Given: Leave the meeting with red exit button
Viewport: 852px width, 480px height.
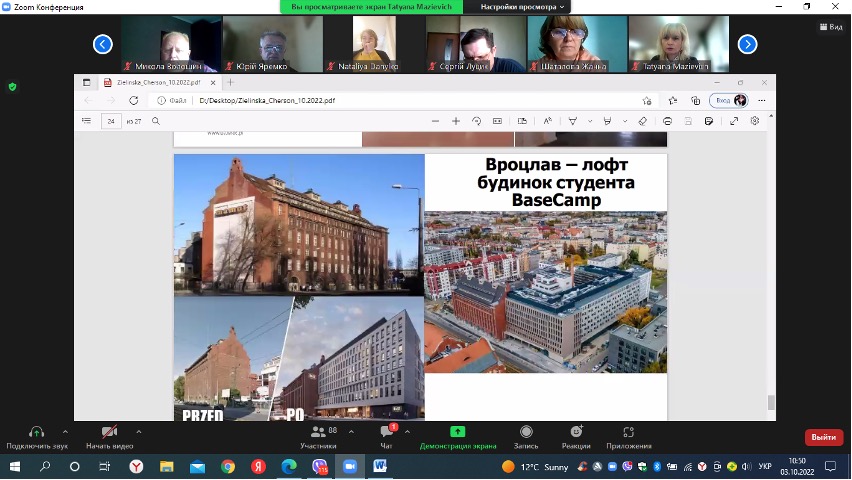Looking at the screenshot, I should click(824, 438).
